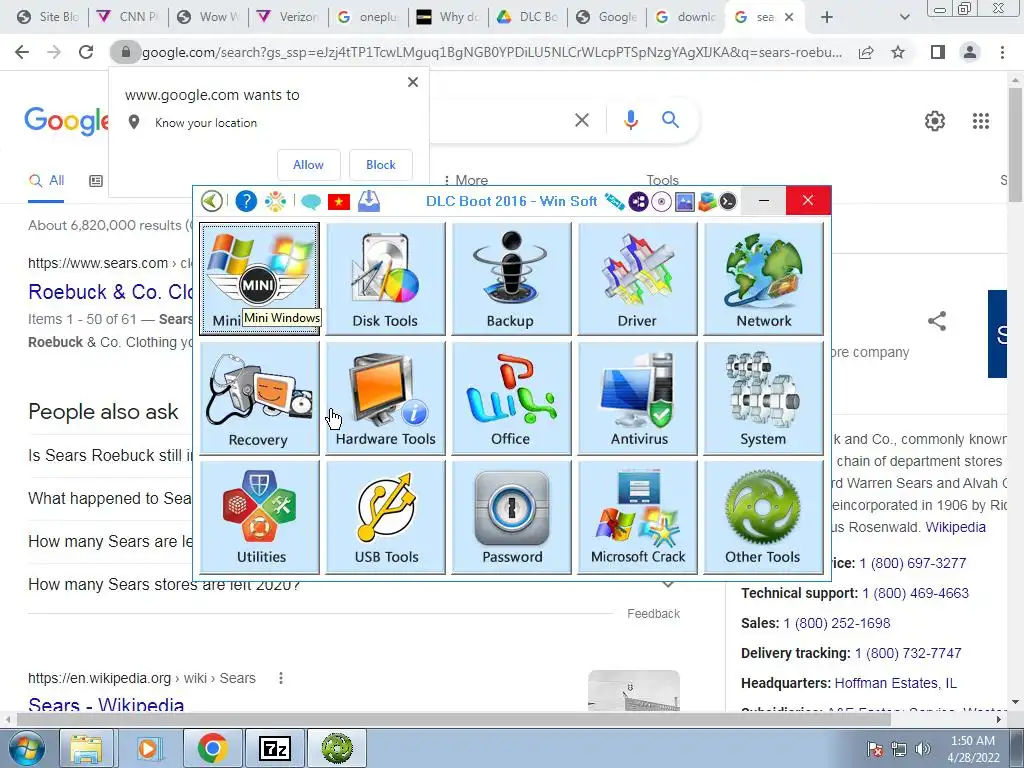Reload the Chrome page
The height and width of the screenshot is (768, 1024).
(86, 52)
